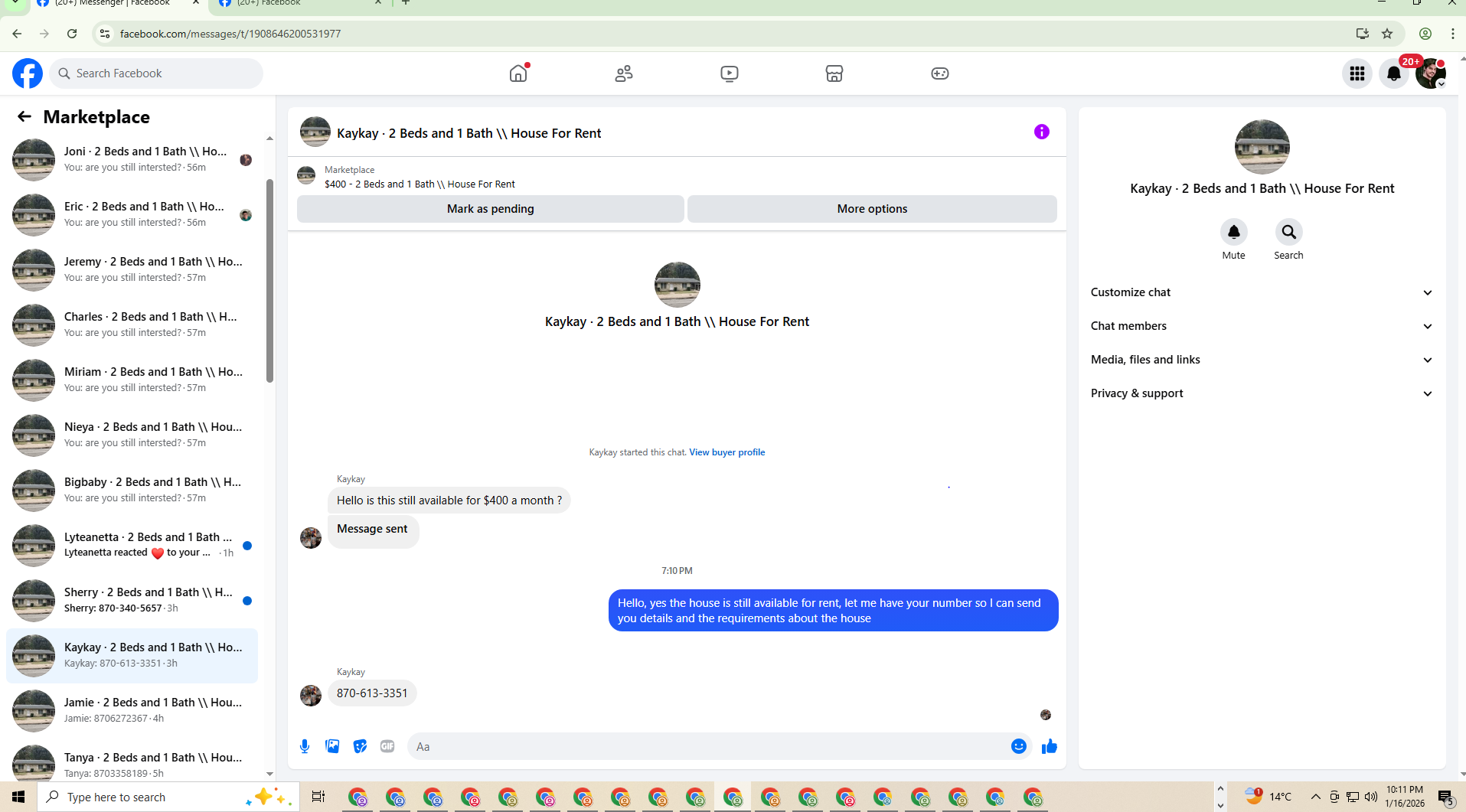Open the taskbar clock showing 10:11 PM
Image resolution: width=1466 pixels, height=812 pixels.
(1405, 797)
